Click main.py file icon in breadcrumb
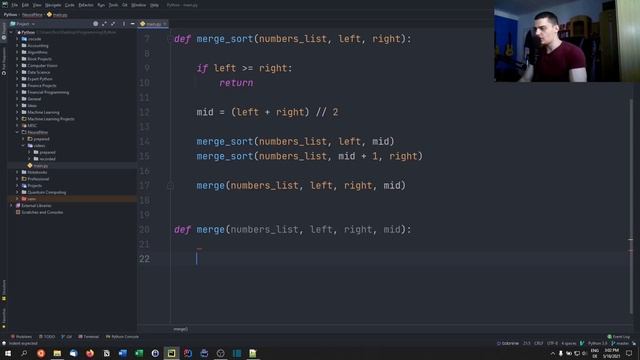The image size is (640, 360). [x=49, y=14]
